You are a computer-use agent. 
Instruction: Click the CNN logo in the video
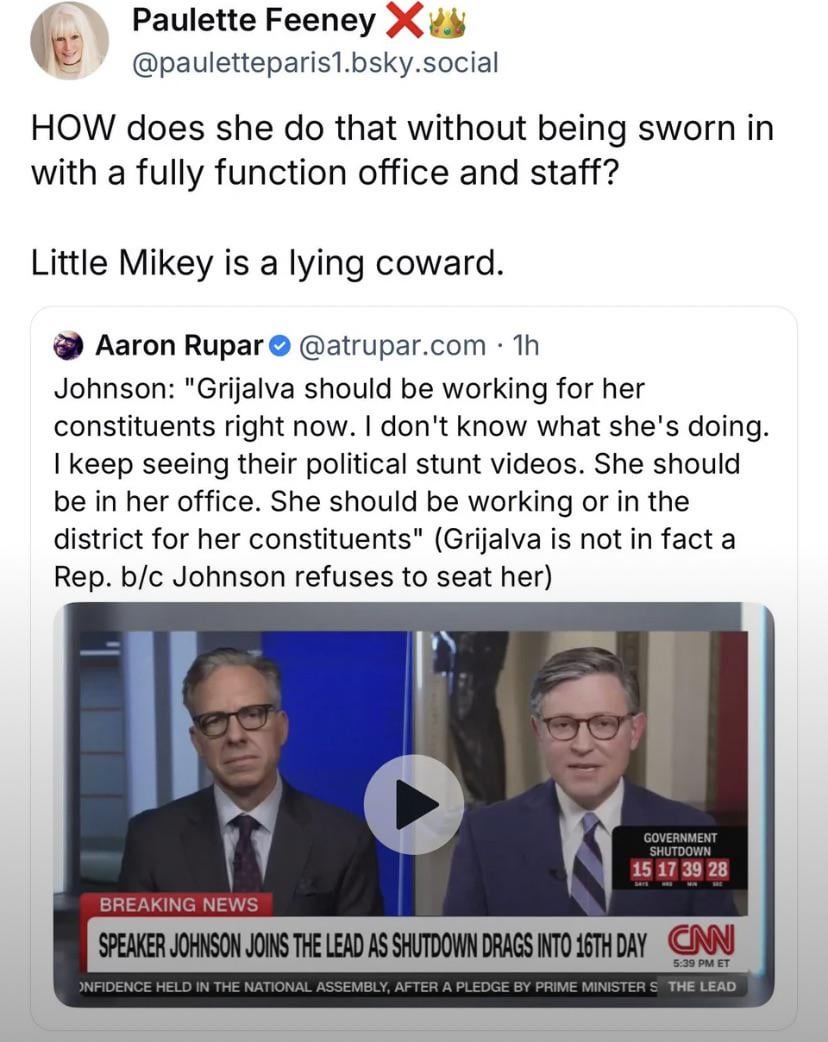(701, 940)
